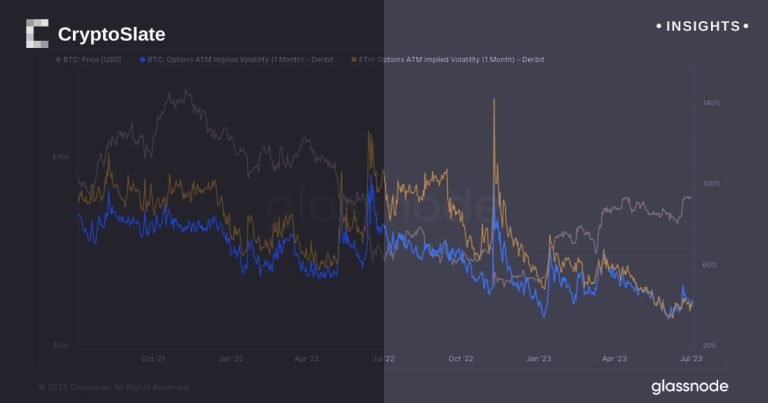The height and width of the screenshot is (403, 768).
Task: Click the Apr '22 x-axis label
Action: point(306,357)
